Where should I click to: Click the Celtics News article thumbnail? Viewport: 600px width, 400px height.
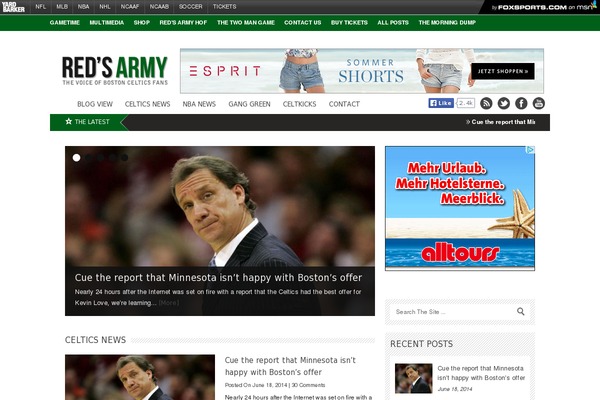click(140, 377)
